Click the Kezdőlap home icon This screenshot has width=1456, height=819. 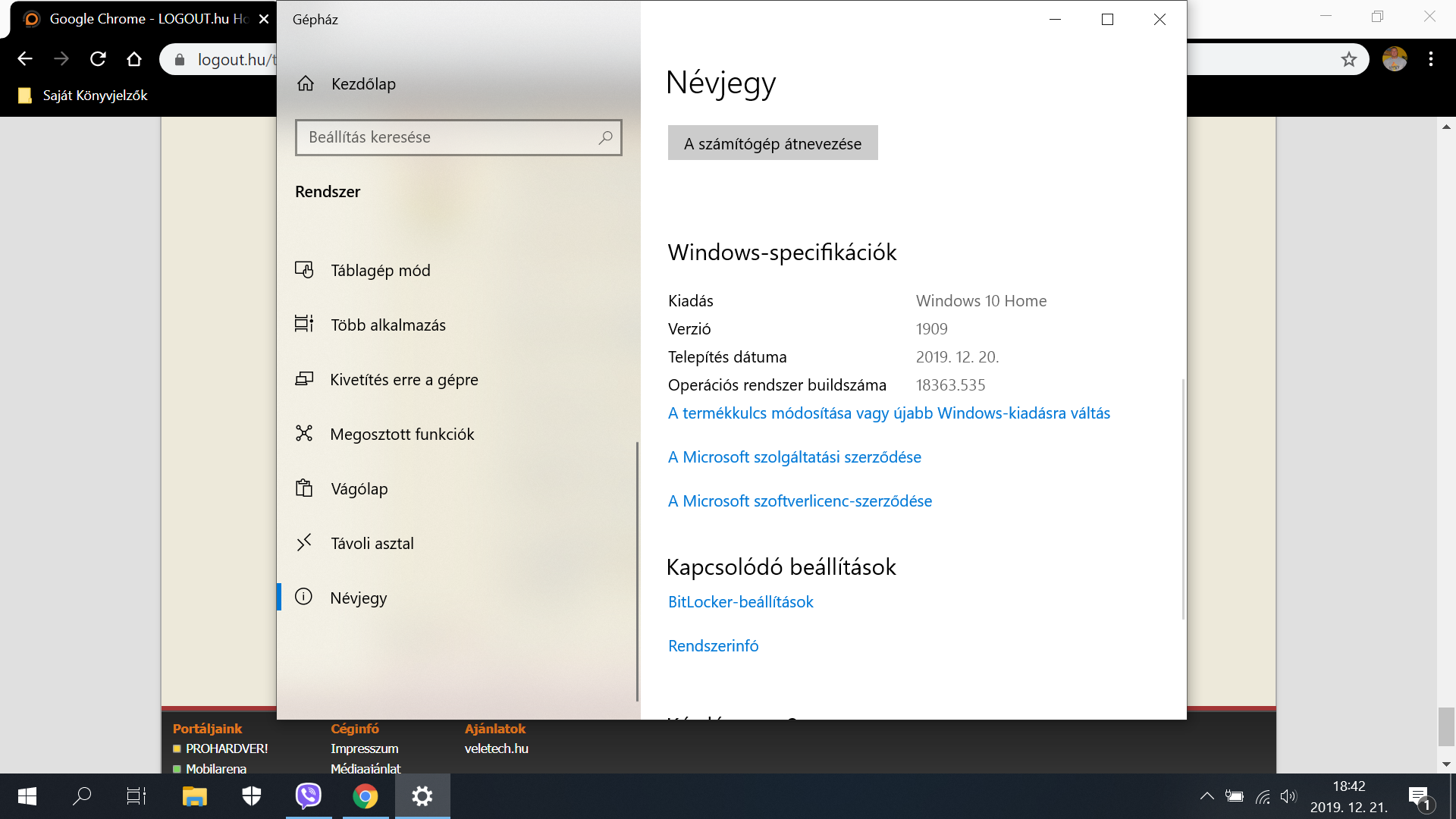click(x=306, y=83)
